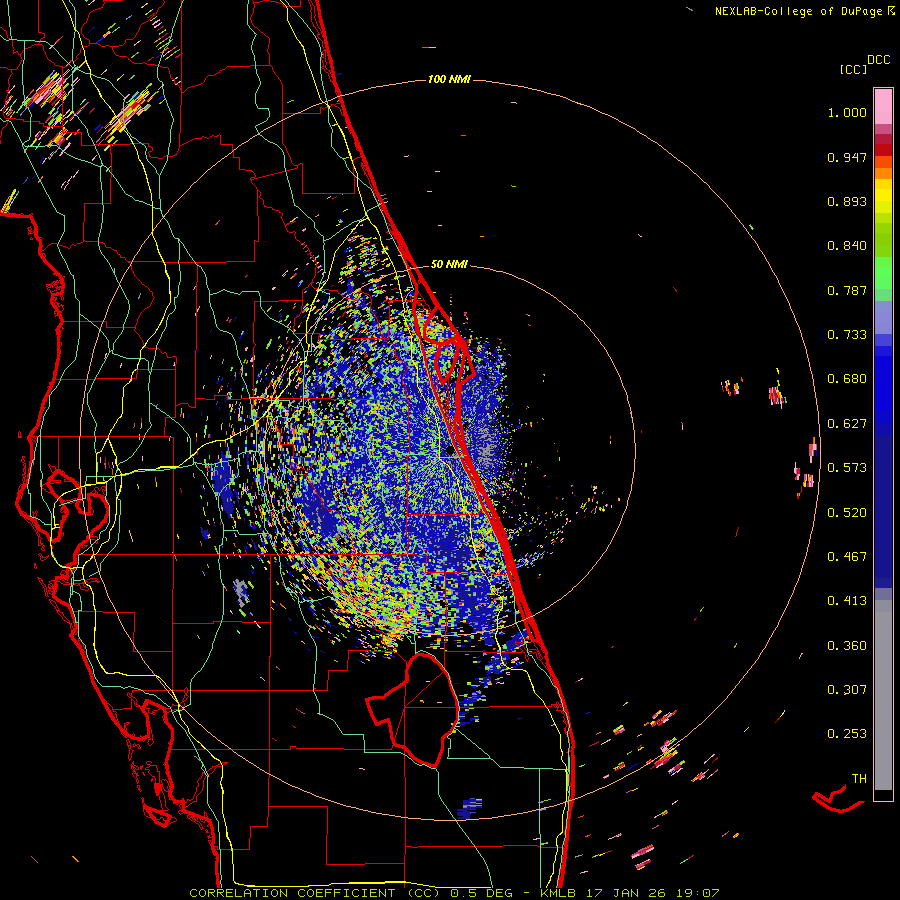Click the 0.680 scale value
Screen dimensions: 900x900
point(847,379)
